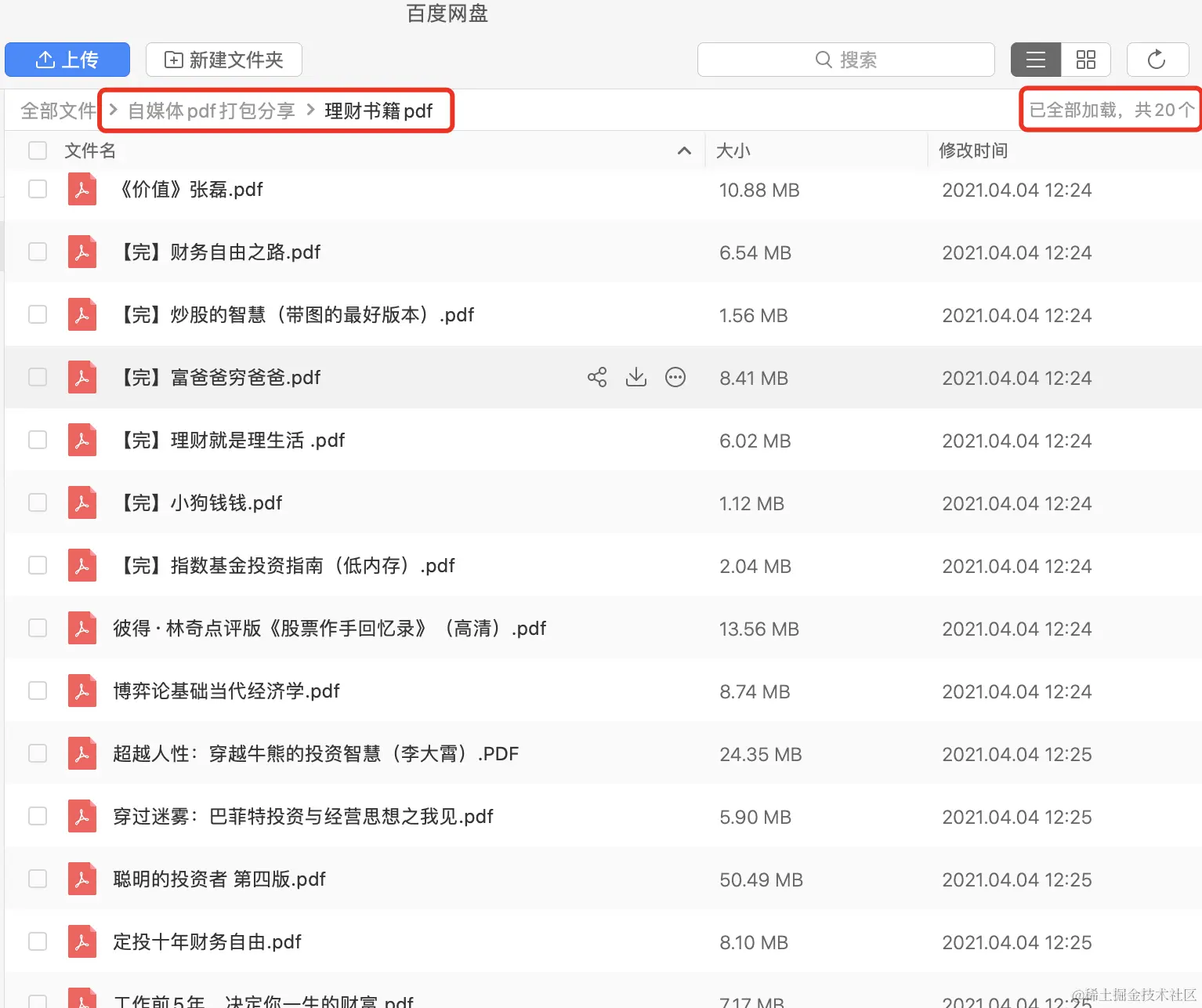Share 【完】富爸爸穷爸爸.pdf via its share icon

pyautogui.click(x=597, y=377)
